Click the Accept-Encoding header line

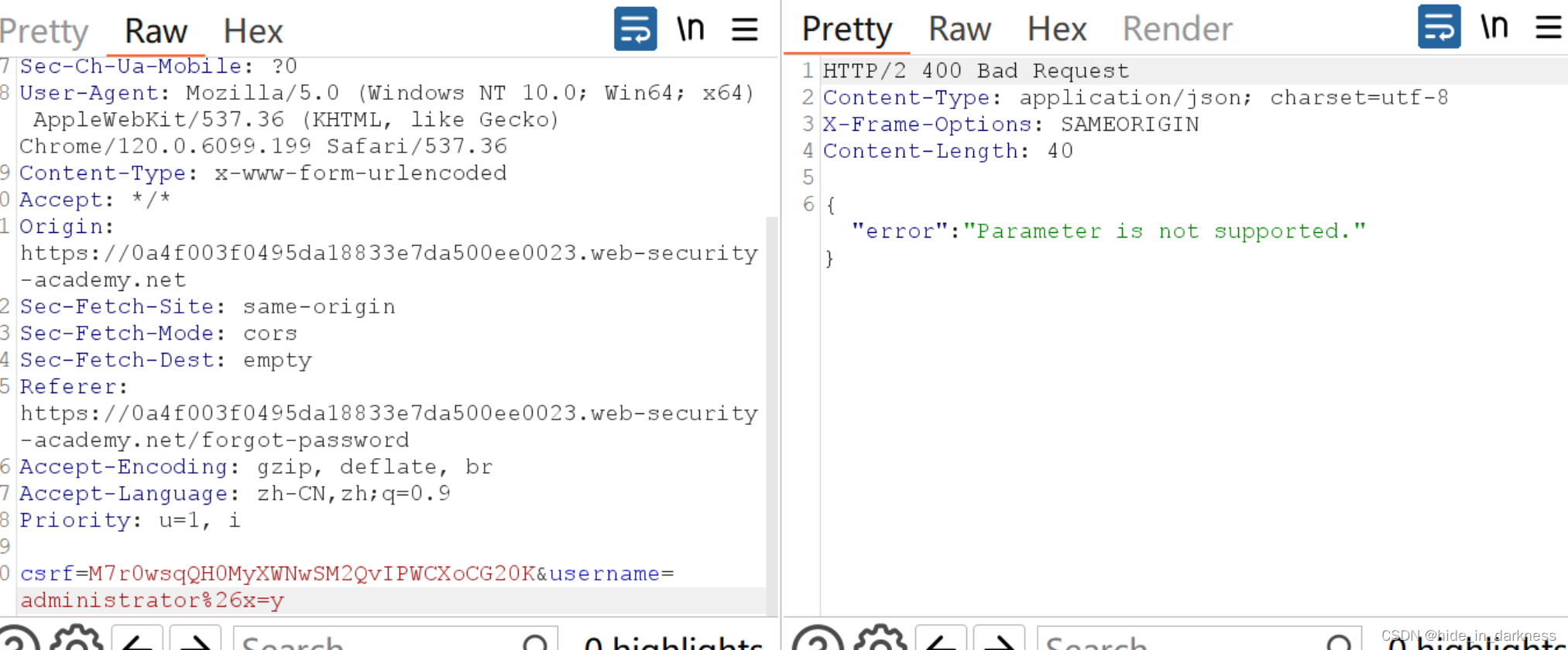coord(256,467)
